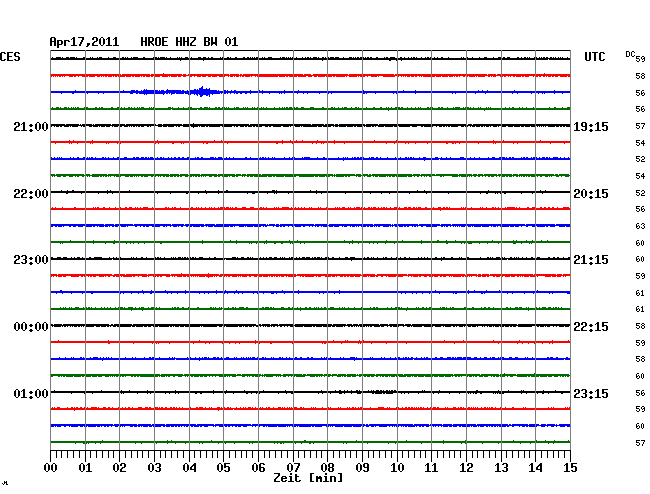Image resolution: width=650 pixels, height=494 pixels.
Task: Click minute tick label 11 on the axis
Action: [x=431, y=468]
